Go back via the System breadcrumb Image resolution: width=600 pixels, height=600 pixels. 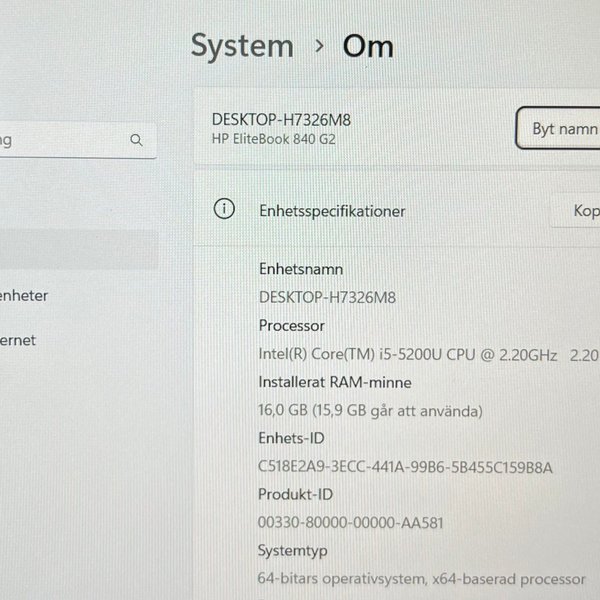242,46
